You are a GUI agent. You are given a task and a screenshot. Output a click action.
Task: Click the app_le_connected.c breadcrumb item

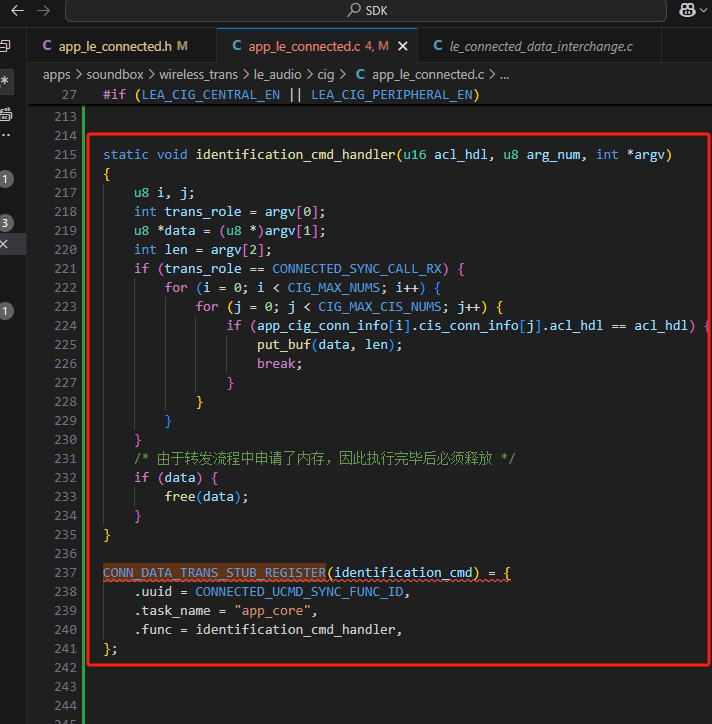click(420, 74)
